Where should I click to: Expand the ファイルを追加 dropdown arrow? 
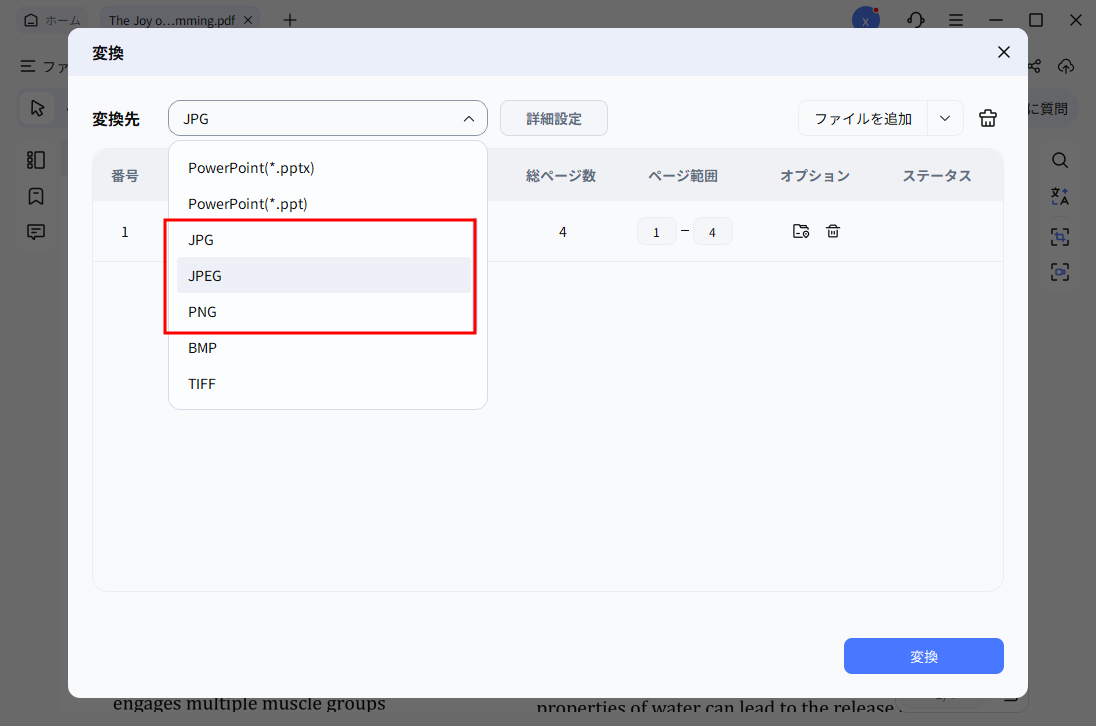(944, 118)
